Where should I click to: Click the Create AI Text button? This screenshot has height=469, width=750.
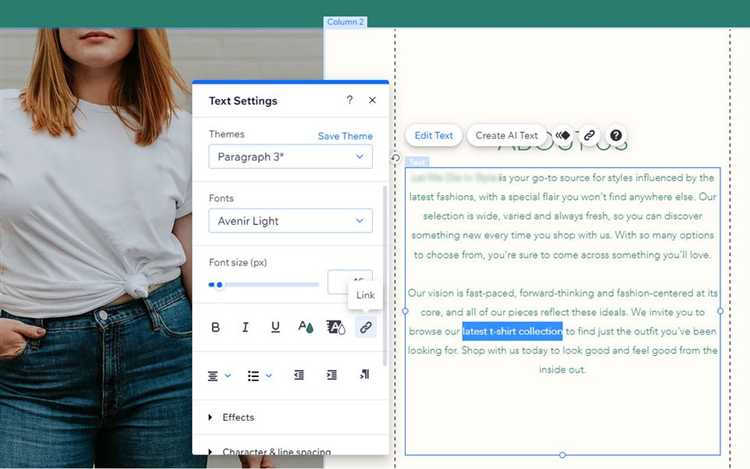pyautogui.click(x=506, y=135)
